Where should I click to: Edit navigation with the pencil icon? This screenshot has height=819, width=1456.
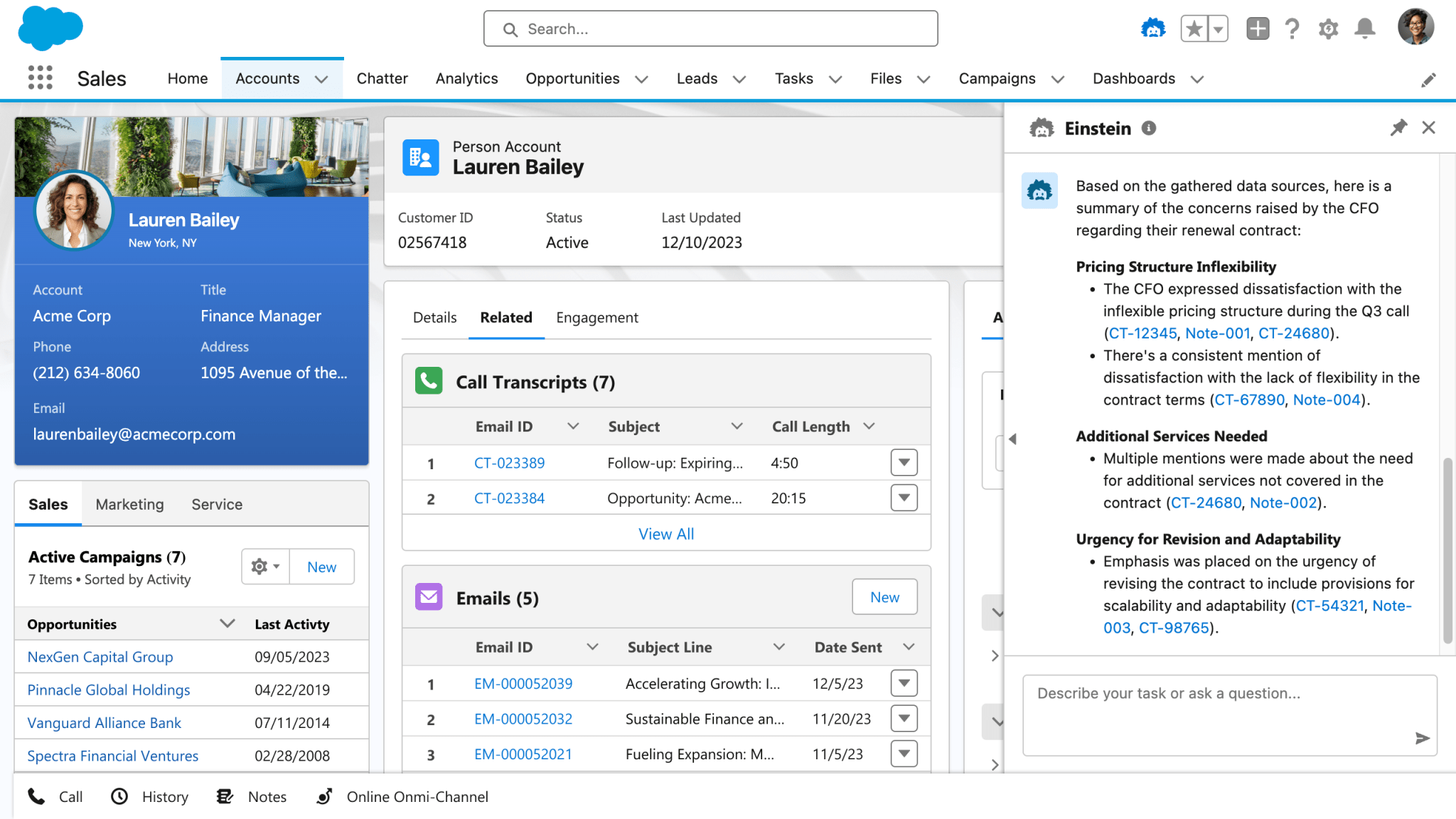click(x=1428, y=80)
